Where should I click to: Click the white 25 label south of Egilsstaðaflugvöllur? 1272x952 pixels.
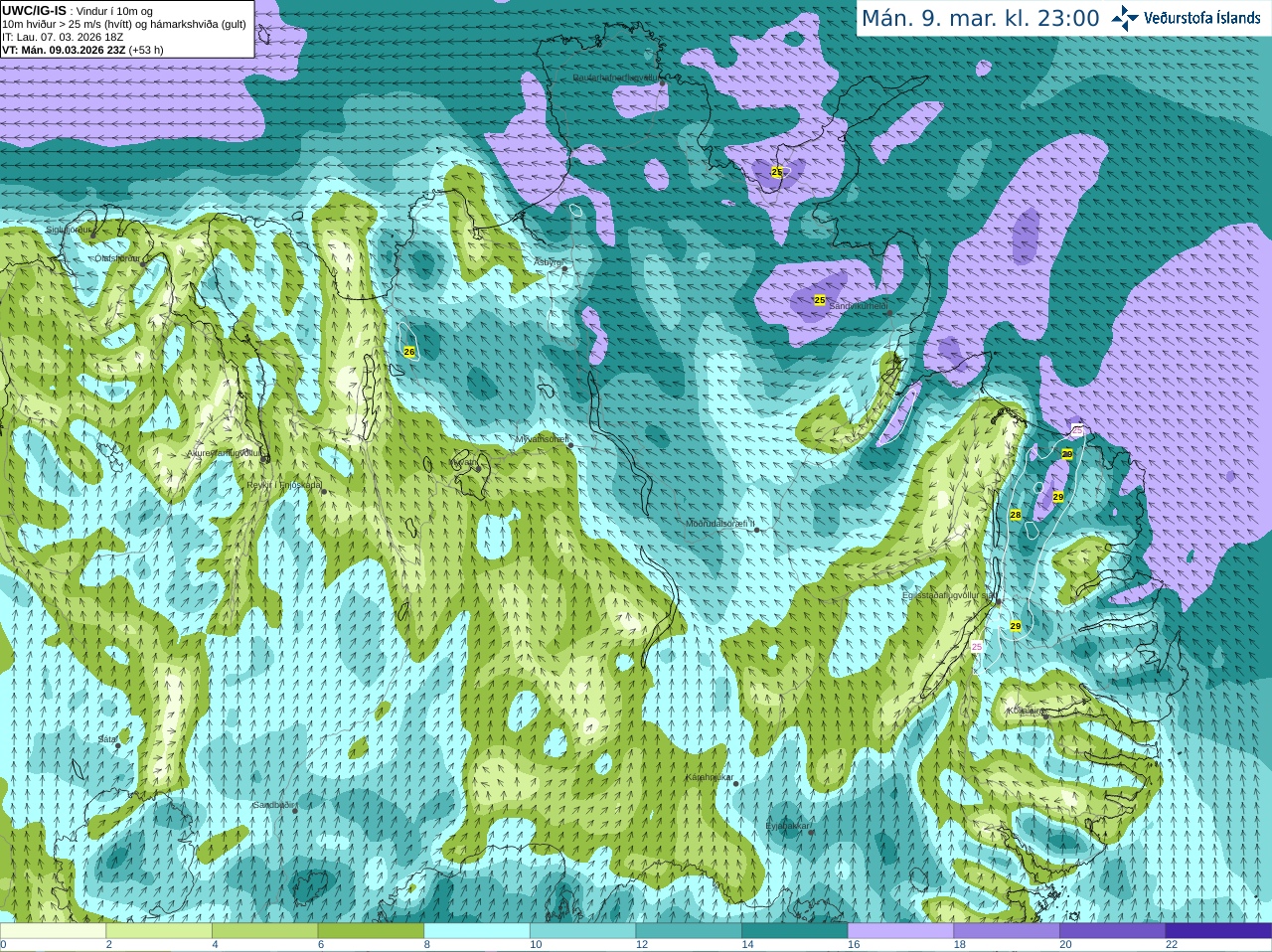(977, 647)
